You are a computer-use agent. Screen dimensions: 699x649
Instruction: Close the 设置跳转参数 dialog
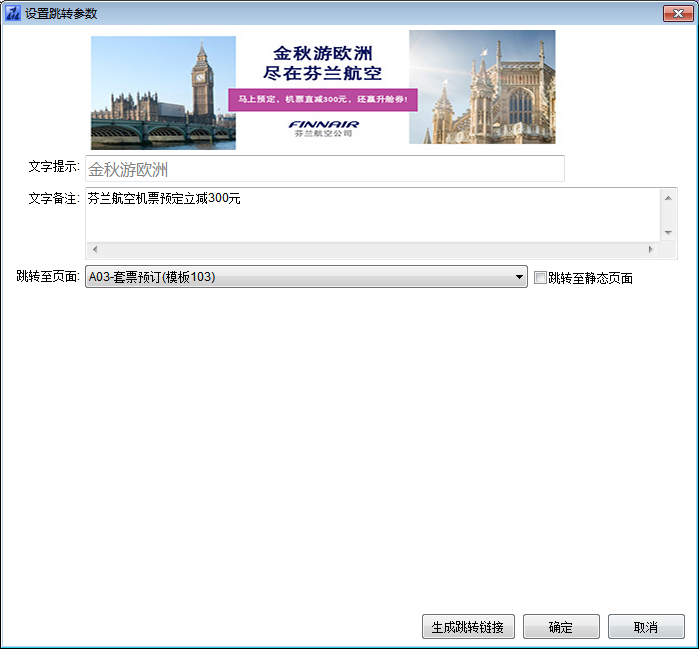click(x=678, y=13)
